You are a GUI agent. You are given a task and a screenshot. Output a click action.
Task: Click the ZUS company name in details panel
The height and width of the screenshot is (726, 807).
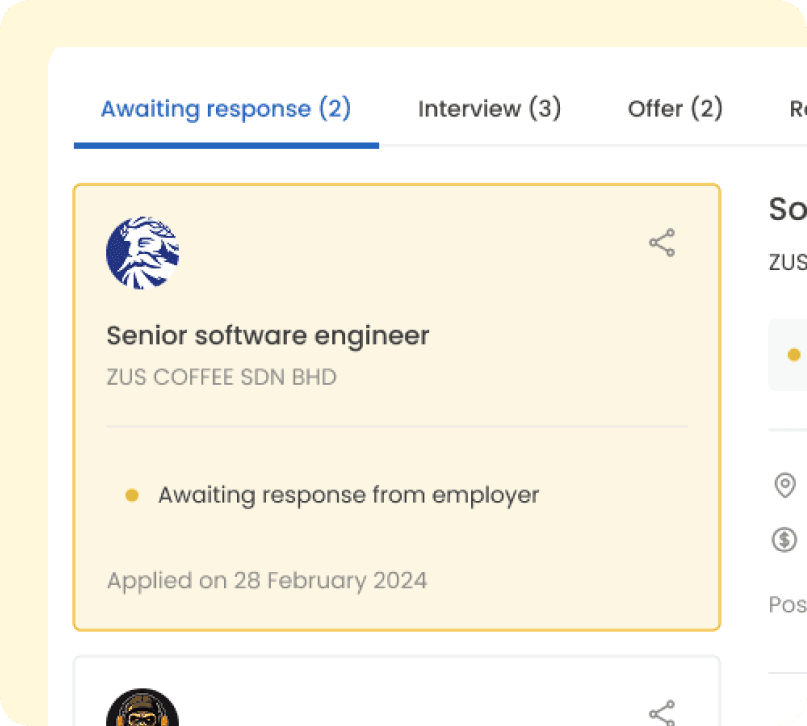788,262
